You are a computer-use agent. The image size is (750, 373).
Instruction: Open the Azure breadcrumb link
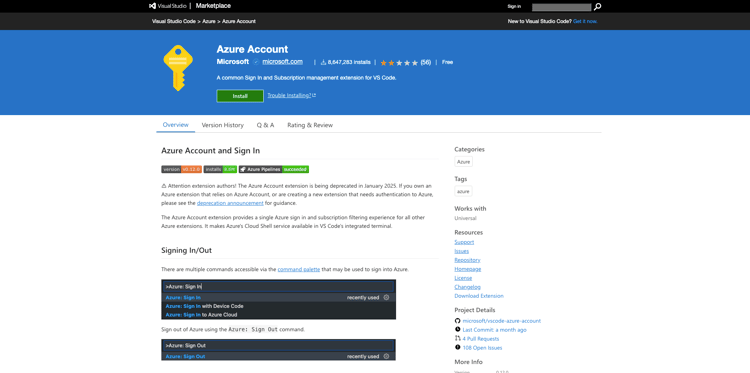coord(209,22)
